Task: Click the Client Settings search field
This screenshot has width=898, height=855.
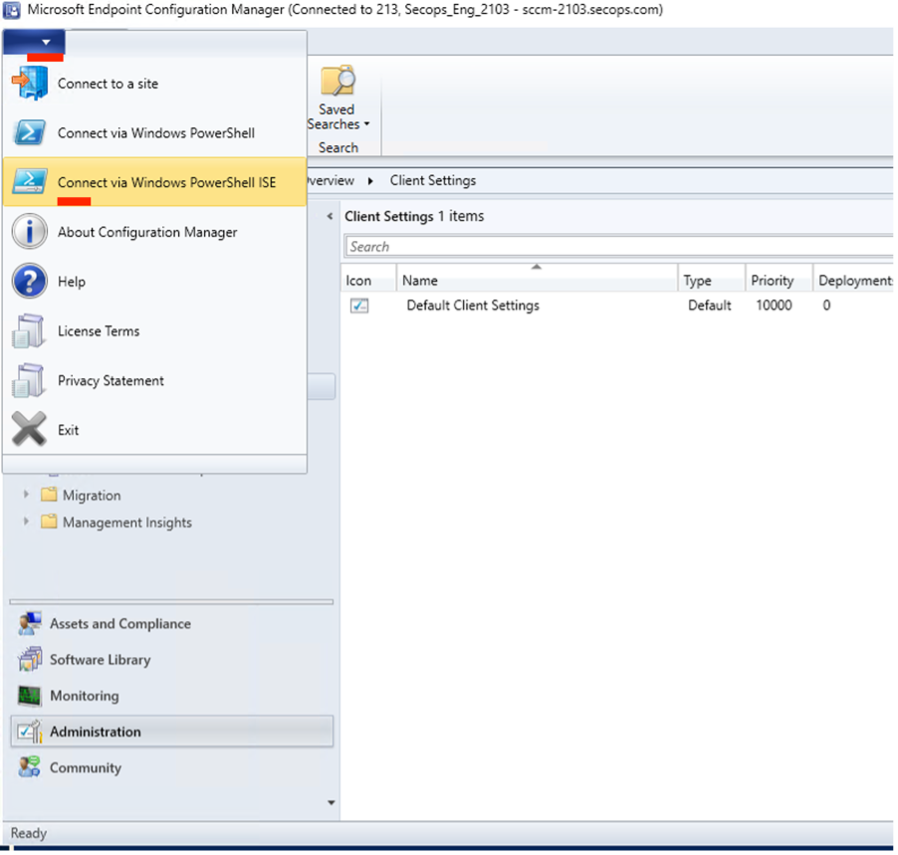Action: (x=619, y=246)
